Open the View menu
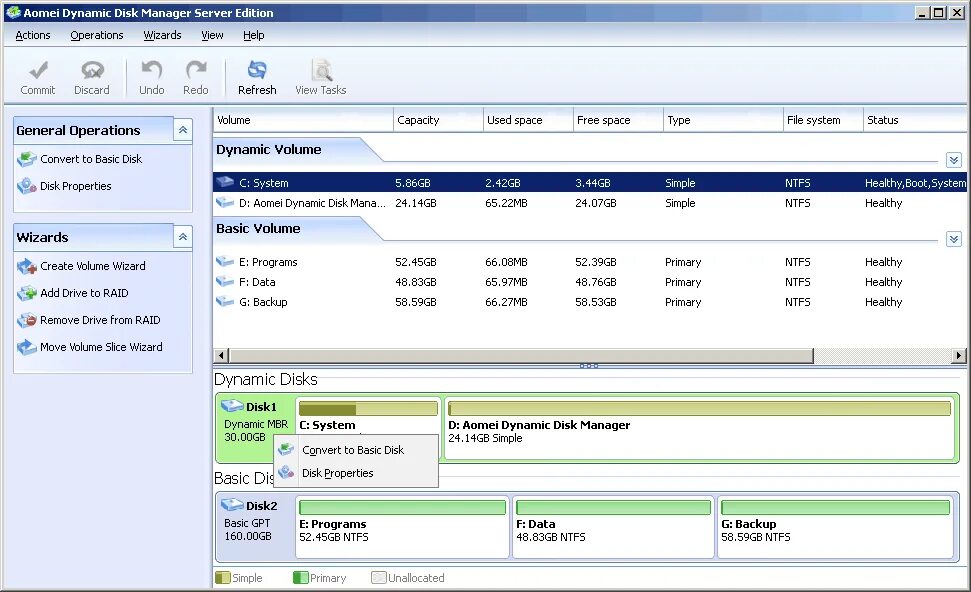 (212, 35)
